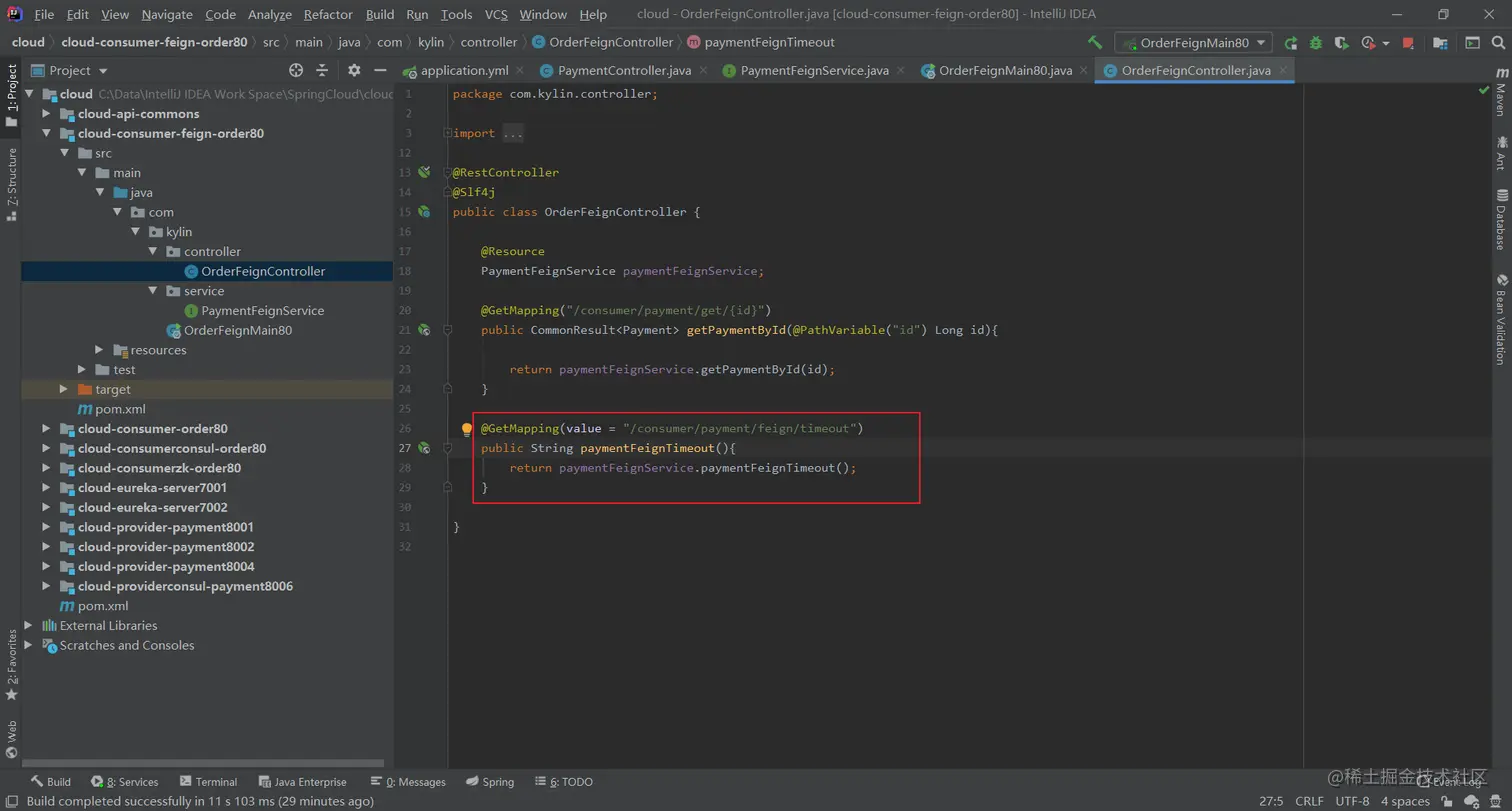Screen dimensions: 1512x811
Task: Switch to the PaymentController.java tab
Action: tap(624, 71)
